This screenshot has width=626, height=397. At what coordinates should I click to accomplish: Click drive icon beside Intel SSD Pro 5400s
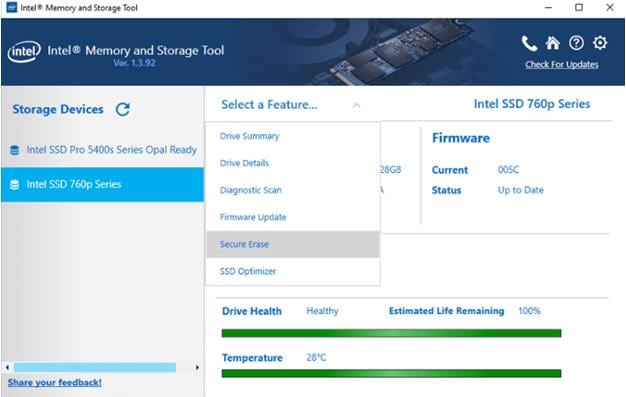click(x=14, y=150)
